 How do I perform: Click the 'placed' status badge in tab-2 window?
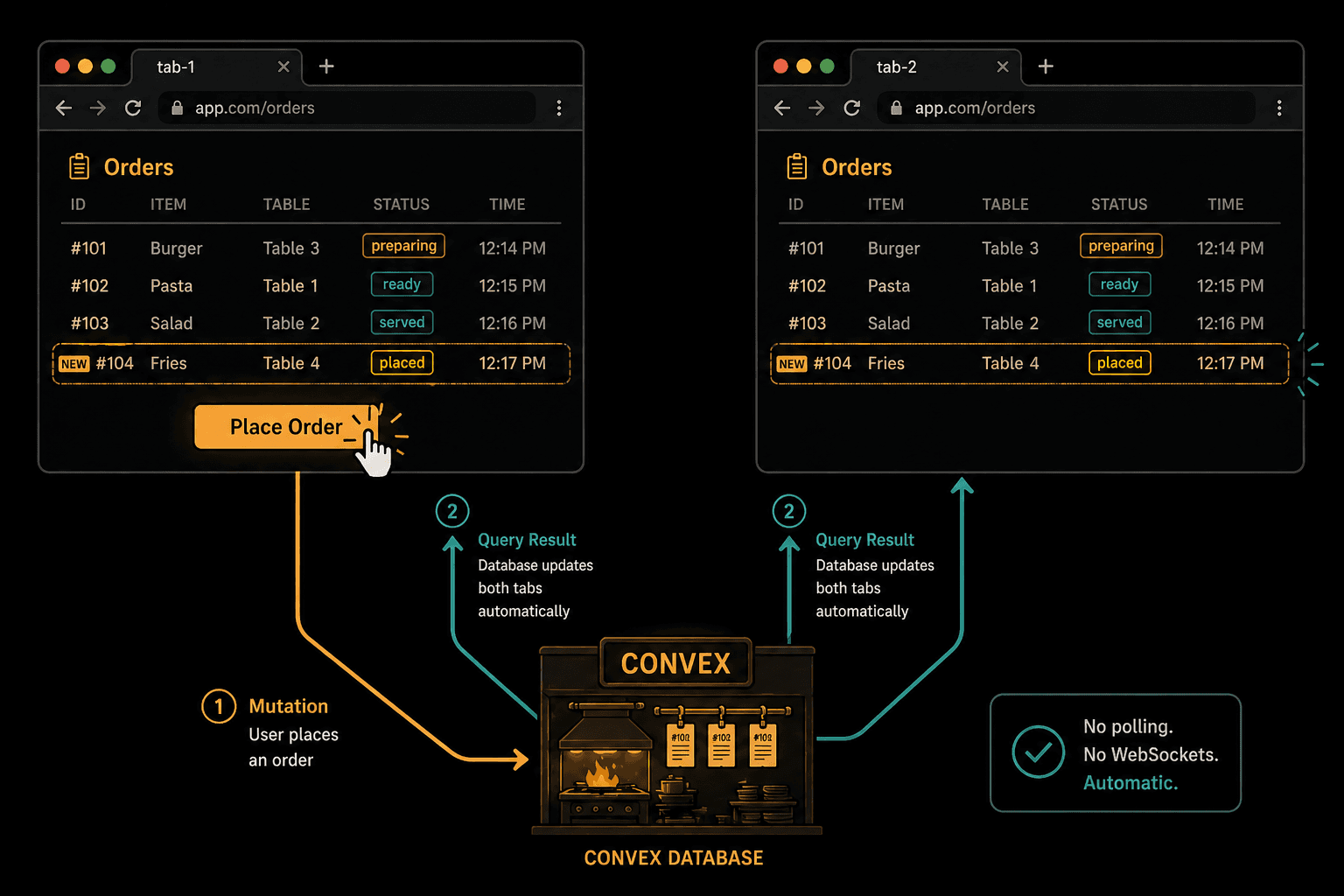tap(1119, 362)
